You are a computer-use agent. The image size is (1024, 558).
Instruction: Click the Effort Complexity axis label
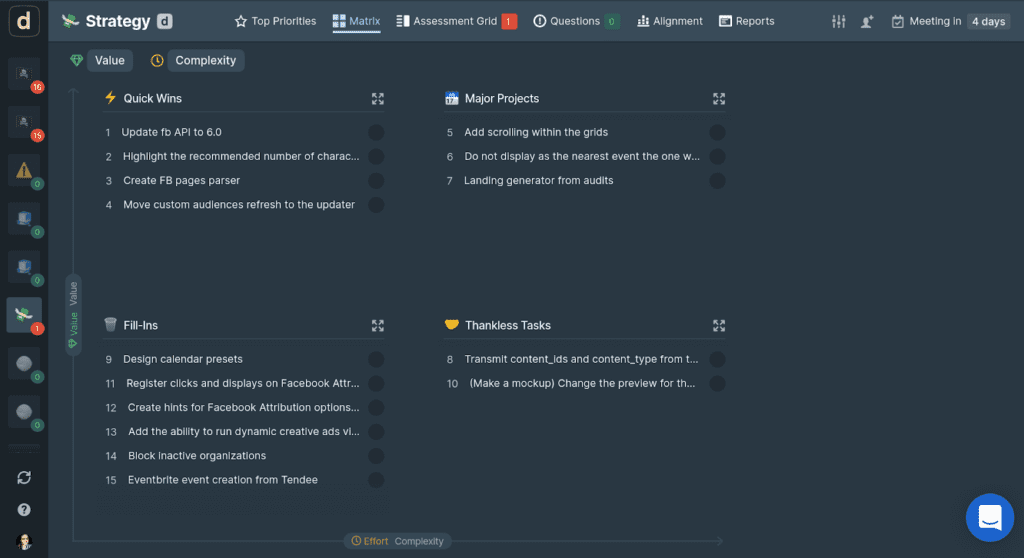tap(398, 541)
